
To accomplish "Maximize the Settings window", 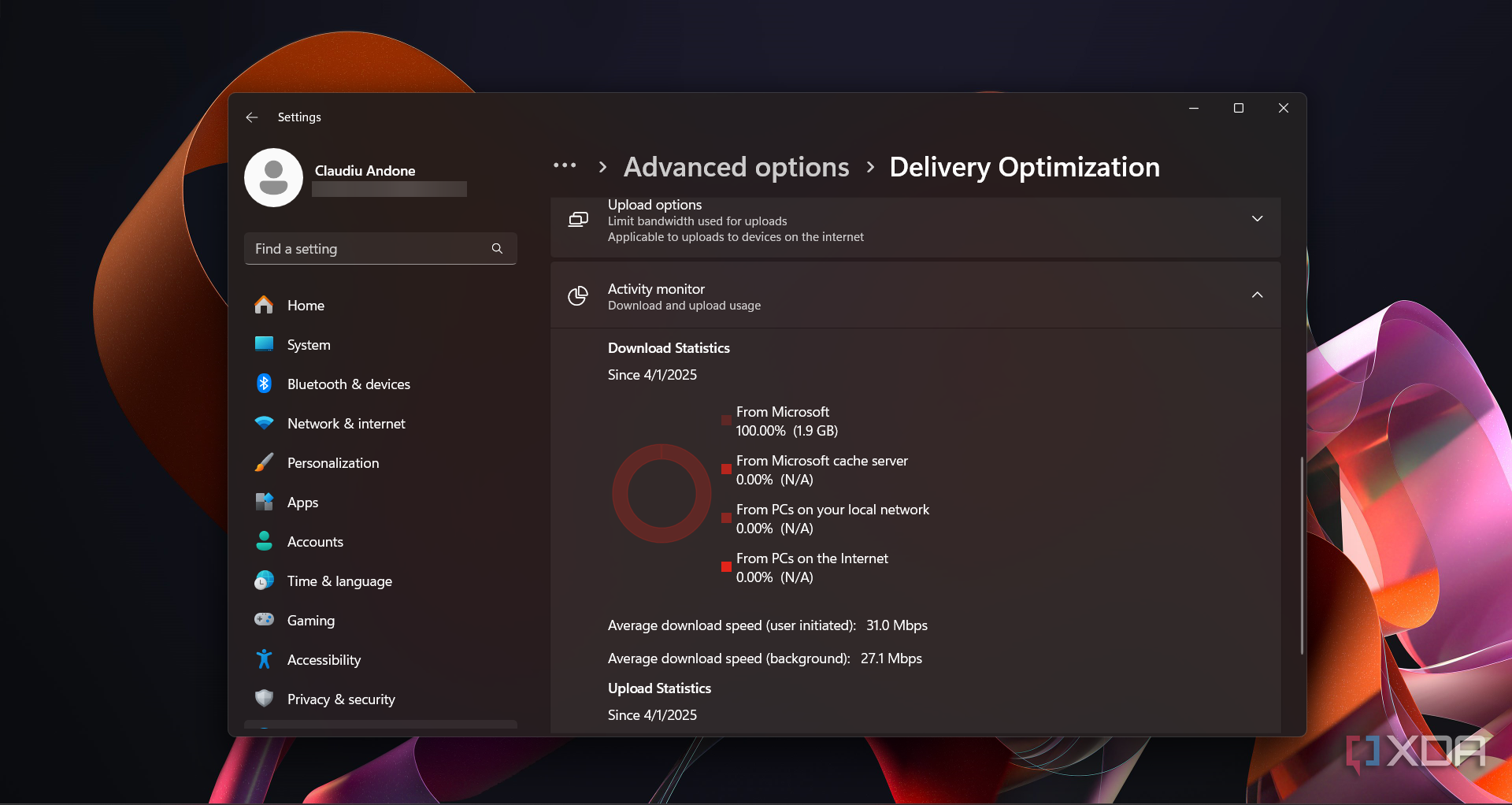I will [1239, 108].
